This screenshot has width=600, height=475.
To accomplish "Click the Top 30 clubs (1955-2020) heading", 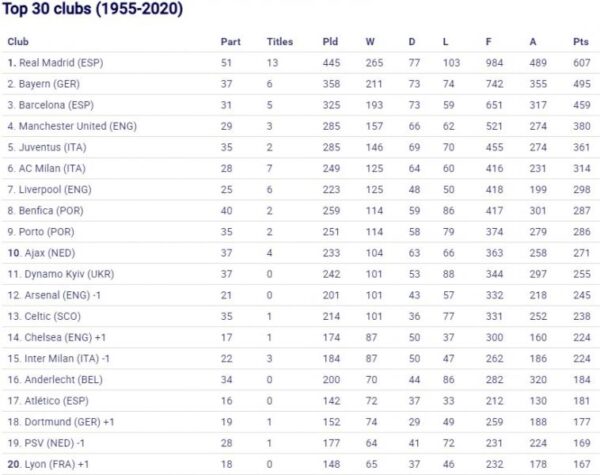I will (x=90, y=10).
